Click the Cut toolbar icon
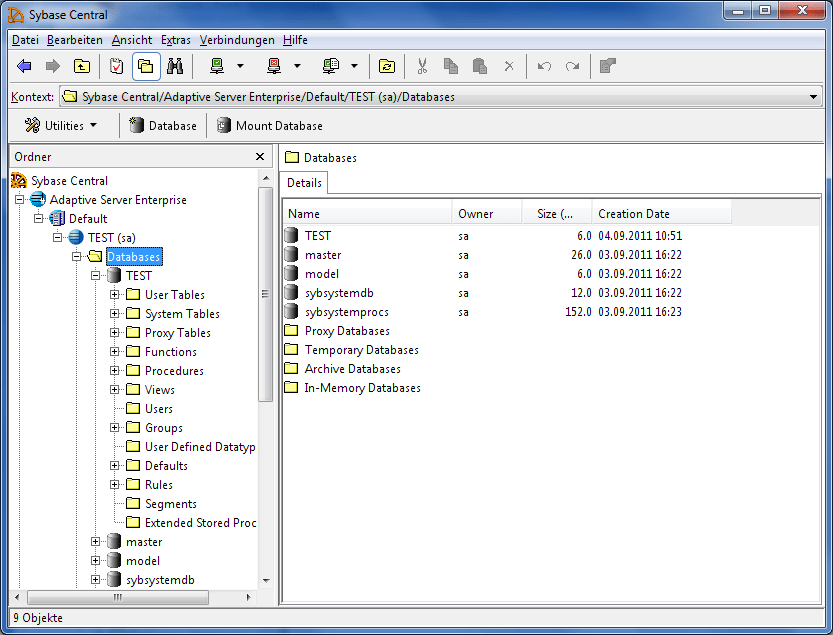 [422, 66]
